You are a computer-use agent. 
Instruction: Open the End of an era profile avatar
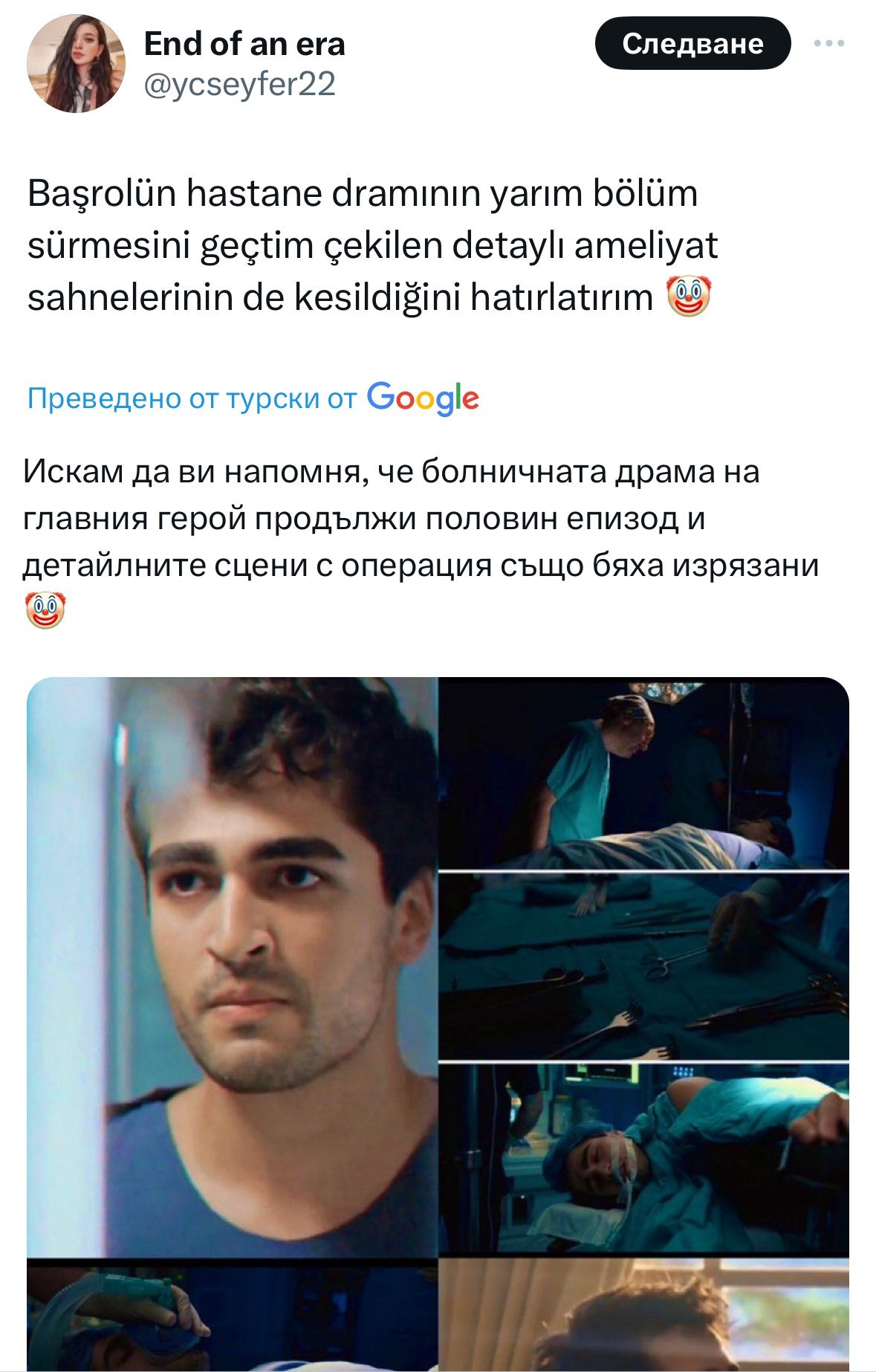(x=76, y=64)
